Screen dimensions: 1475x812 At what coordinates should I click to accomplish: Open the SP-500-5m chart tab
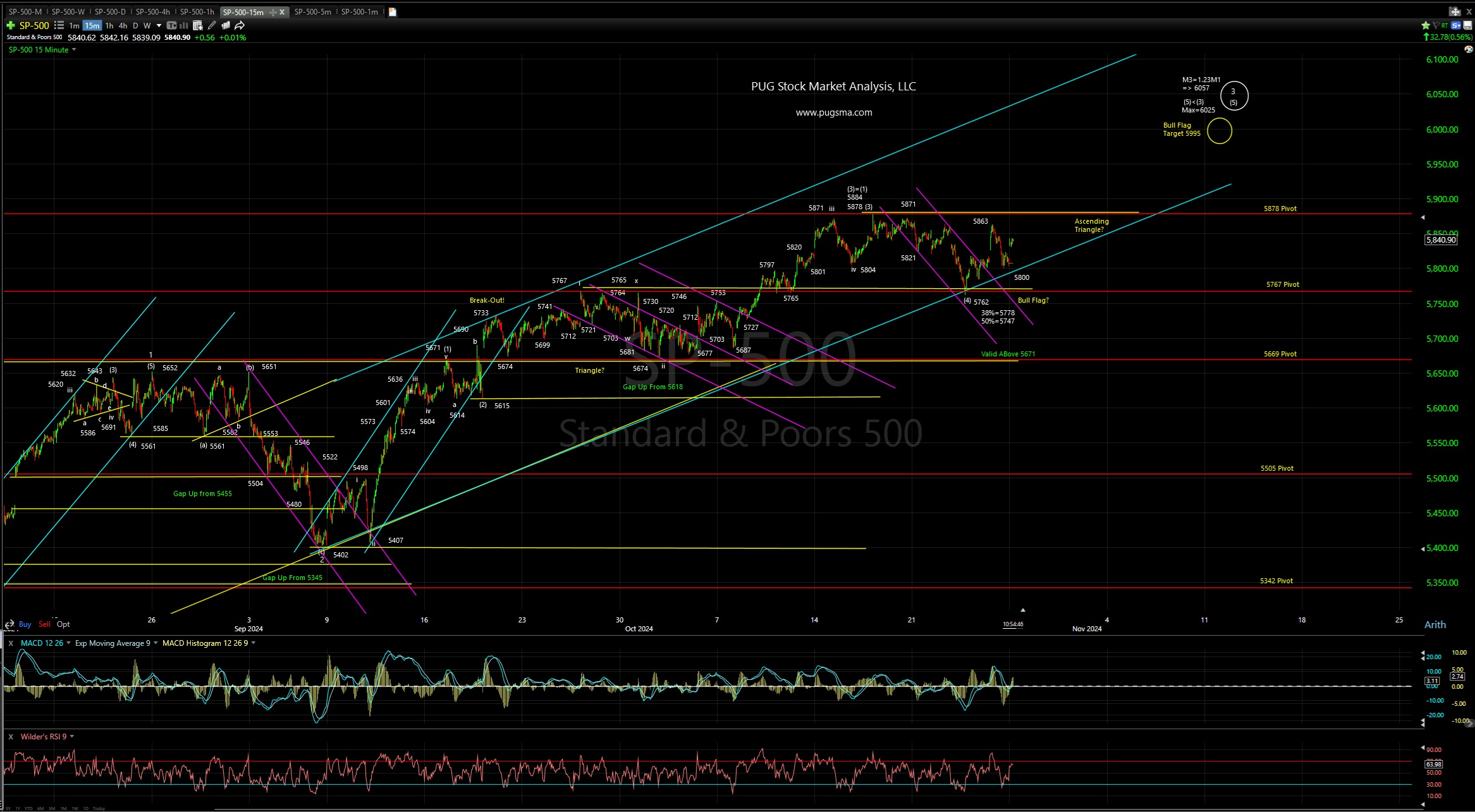coord(313,11)
